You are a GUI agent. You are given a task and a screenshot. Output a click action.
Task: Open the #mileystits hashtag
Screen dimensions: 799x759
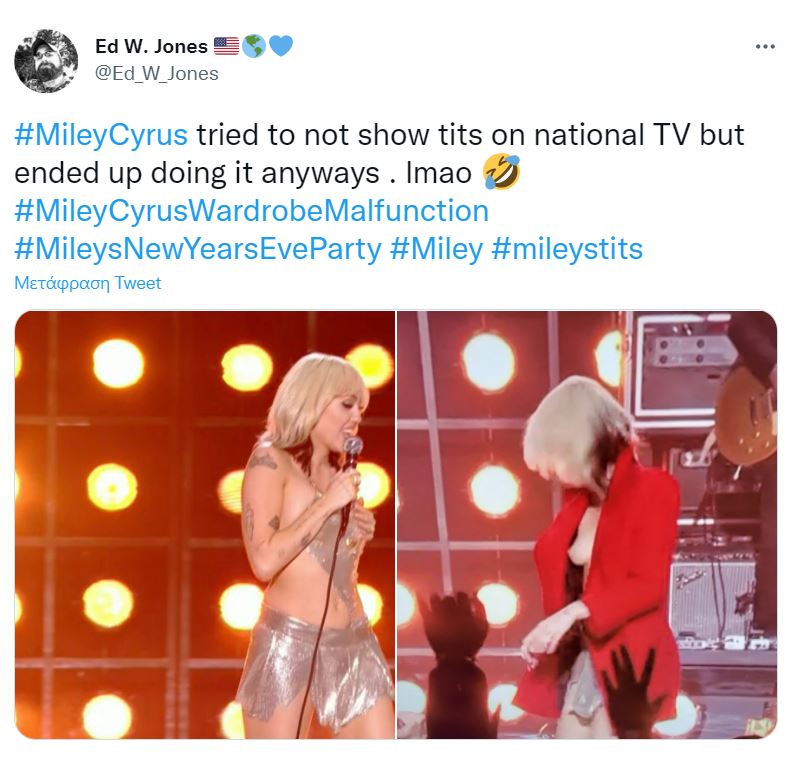click(x=567, y=249)
